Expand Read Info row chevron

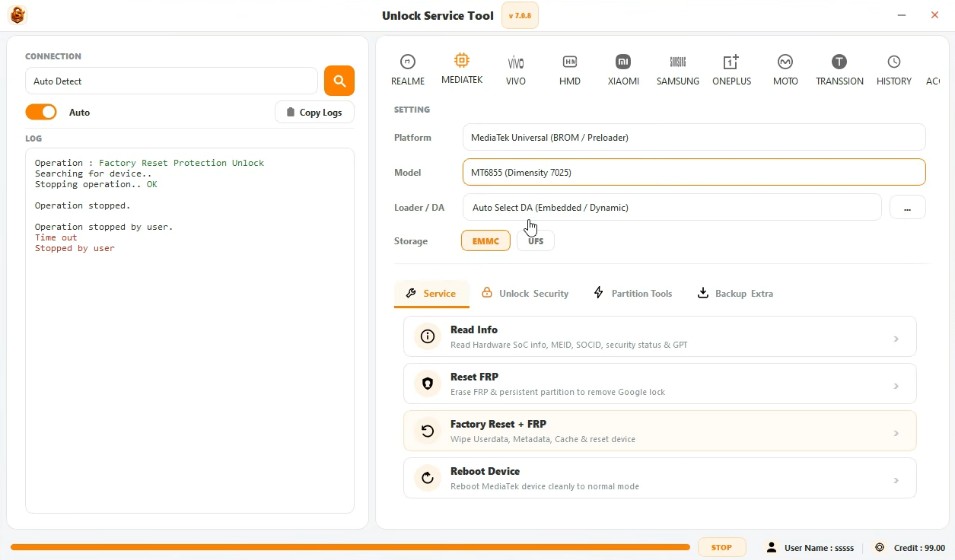pyautogui.click(x=896, y=339)
